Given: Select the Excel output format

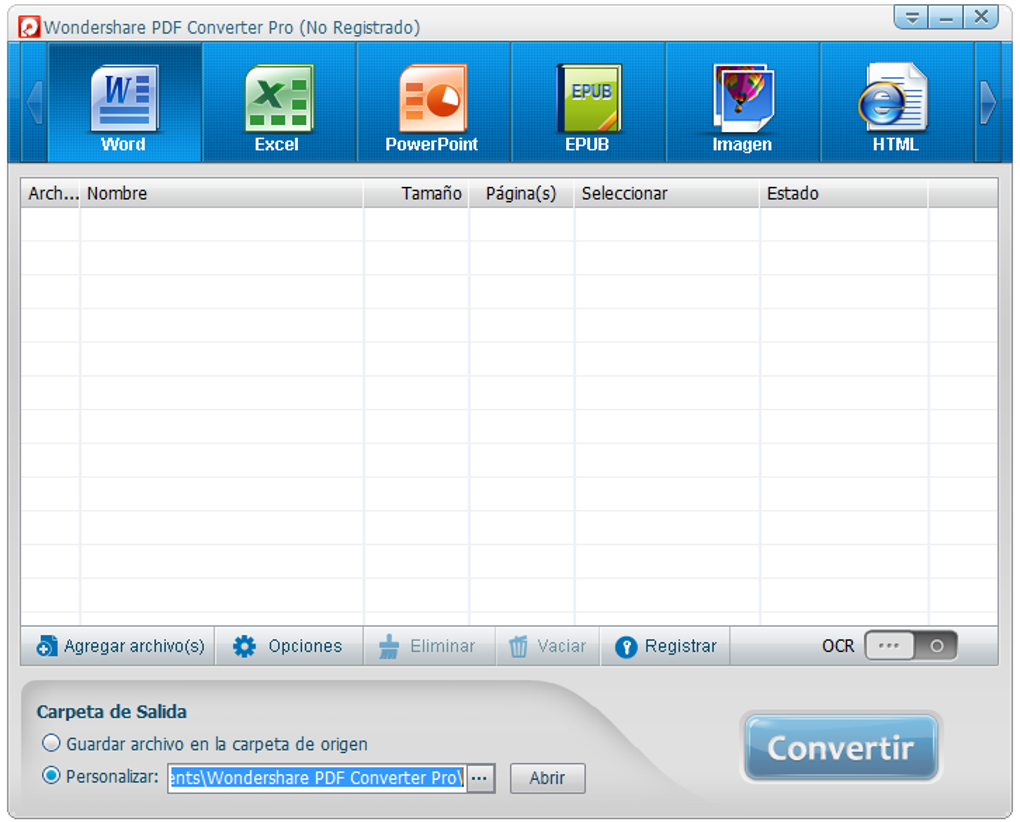Looking at the screenshot, I should tap(279, 103).
